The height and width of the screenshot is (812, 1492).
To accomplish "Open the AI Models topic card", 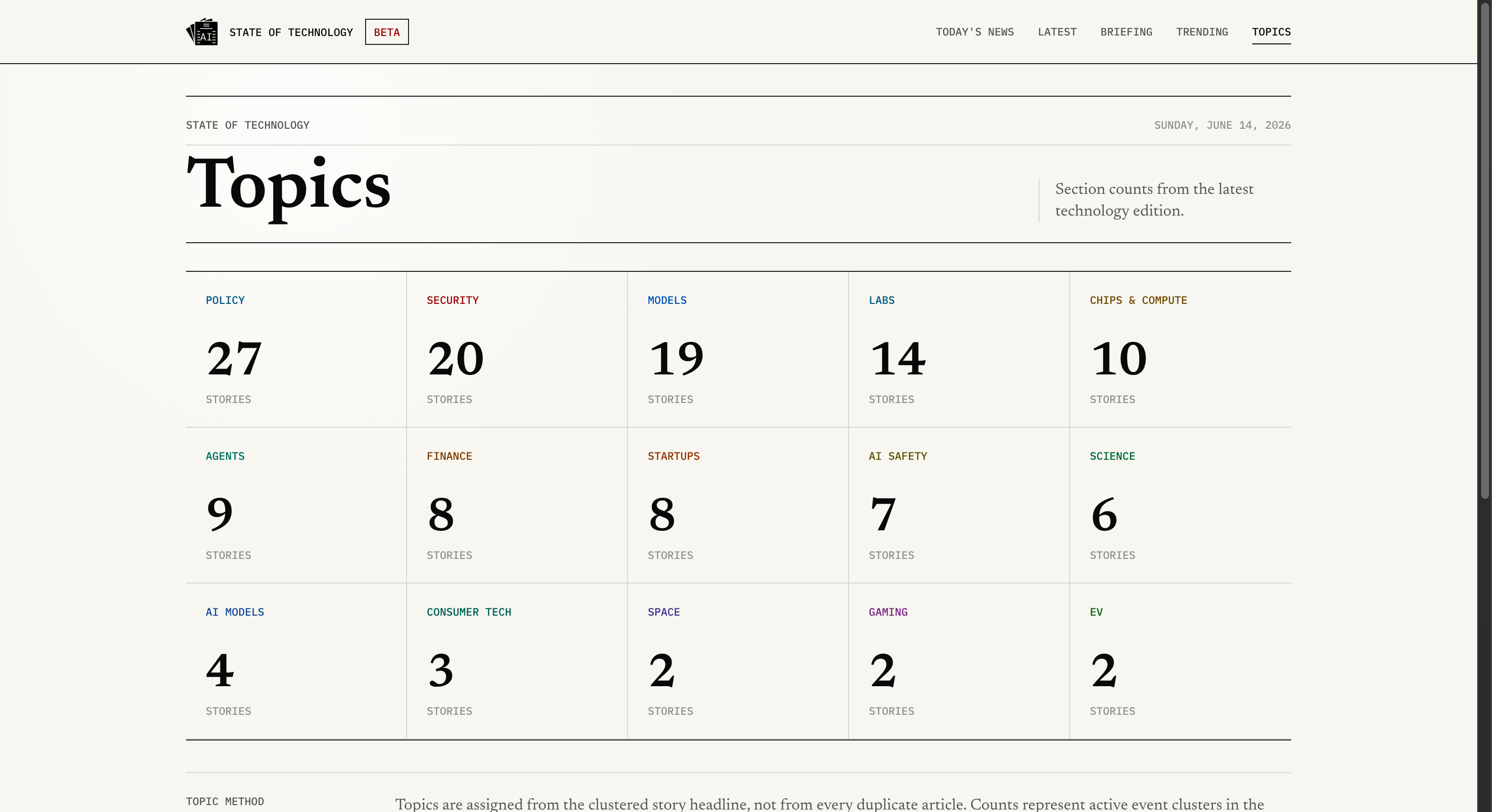I will coord(296,661).
